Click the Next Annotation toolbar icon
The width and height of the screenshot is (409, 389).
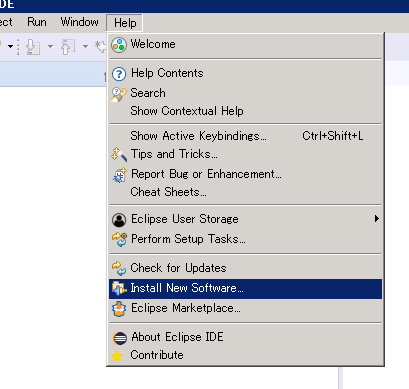(33, 47)
